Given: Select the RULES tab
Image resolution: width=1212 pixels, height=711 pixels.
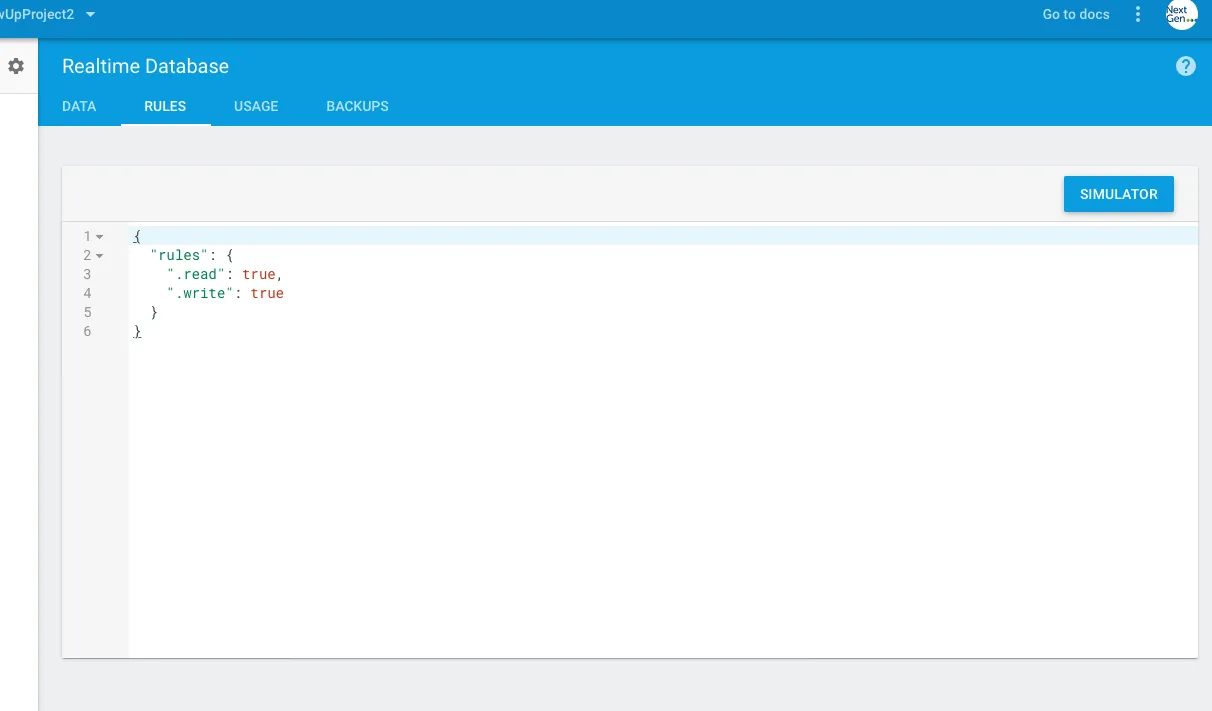Looking at the screenshot, I should coord(165,106).
